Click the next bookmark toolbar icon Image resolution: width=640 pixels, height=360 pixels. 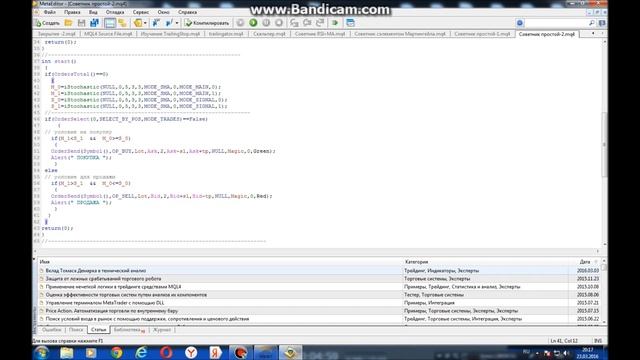[x=169, y=23]
